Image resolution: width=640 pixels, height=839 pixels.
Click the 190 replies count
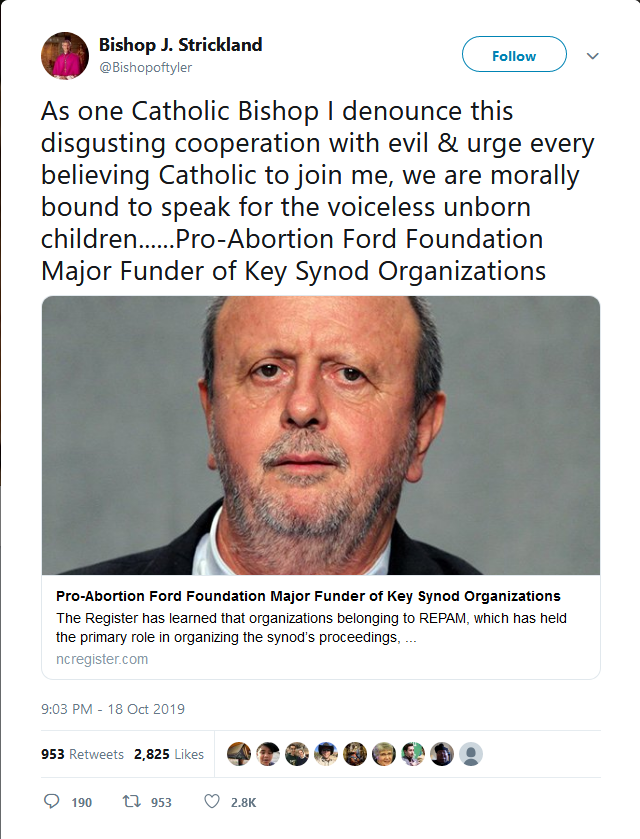point(82,802)
